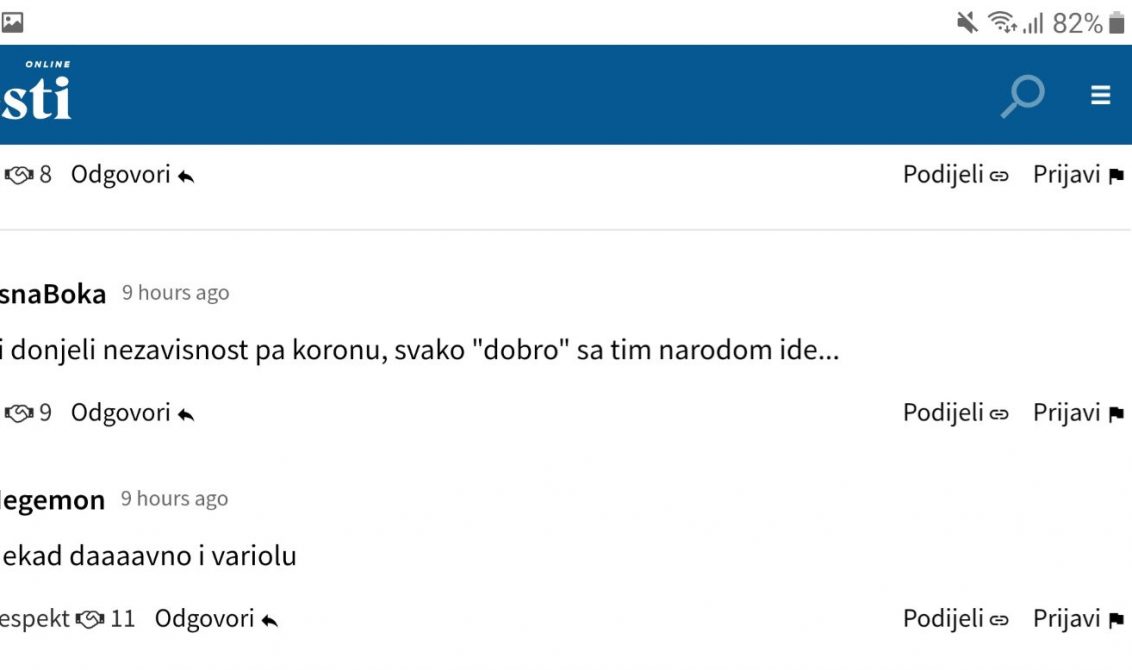1132x670 pixels.
Task: Tap the battery icon in status bar
Action: tap(1117, 23)
